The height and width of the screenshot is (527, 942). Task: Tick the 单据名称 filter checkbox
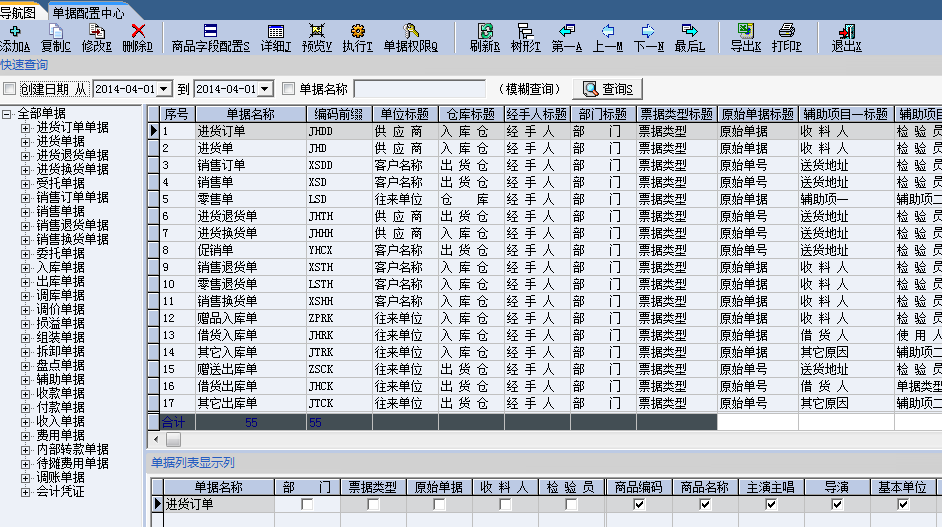pos(289,89)
